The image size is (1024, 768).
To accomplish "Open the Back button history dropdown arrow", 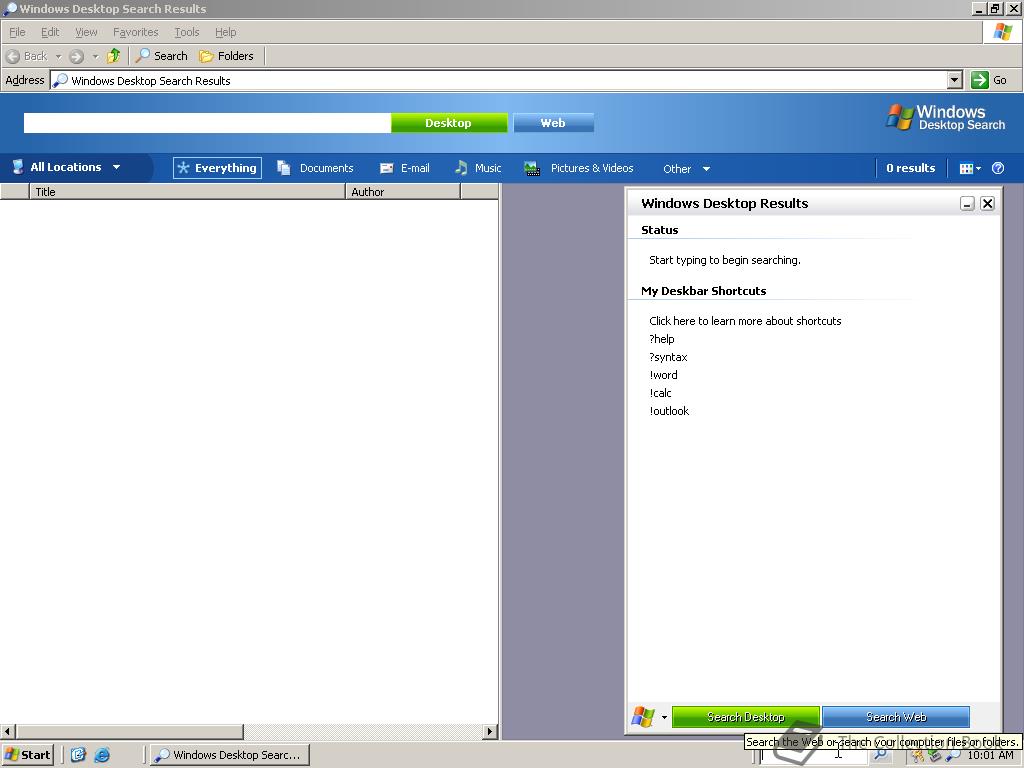I will 58,56.
